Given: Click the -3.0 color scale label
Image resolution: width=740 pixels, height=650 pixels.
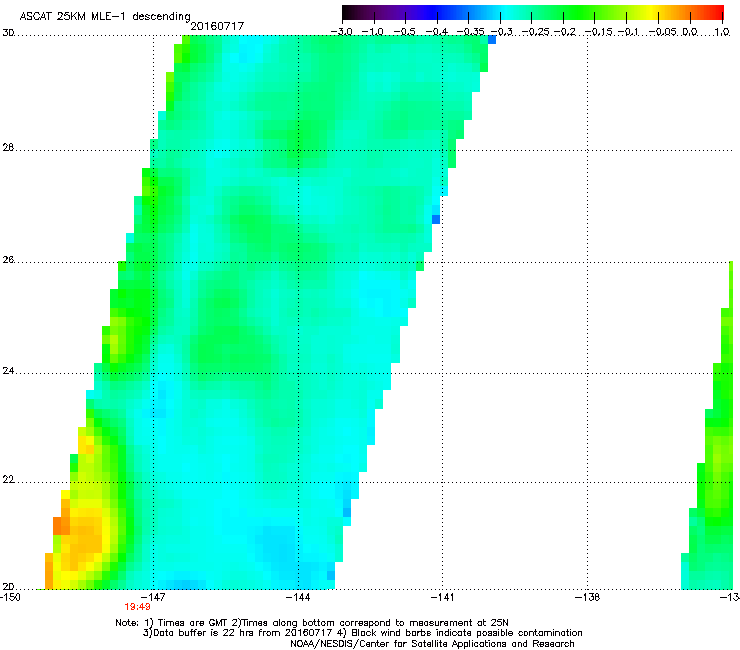Looking at the screenshot, I should (x=342, y=32).
